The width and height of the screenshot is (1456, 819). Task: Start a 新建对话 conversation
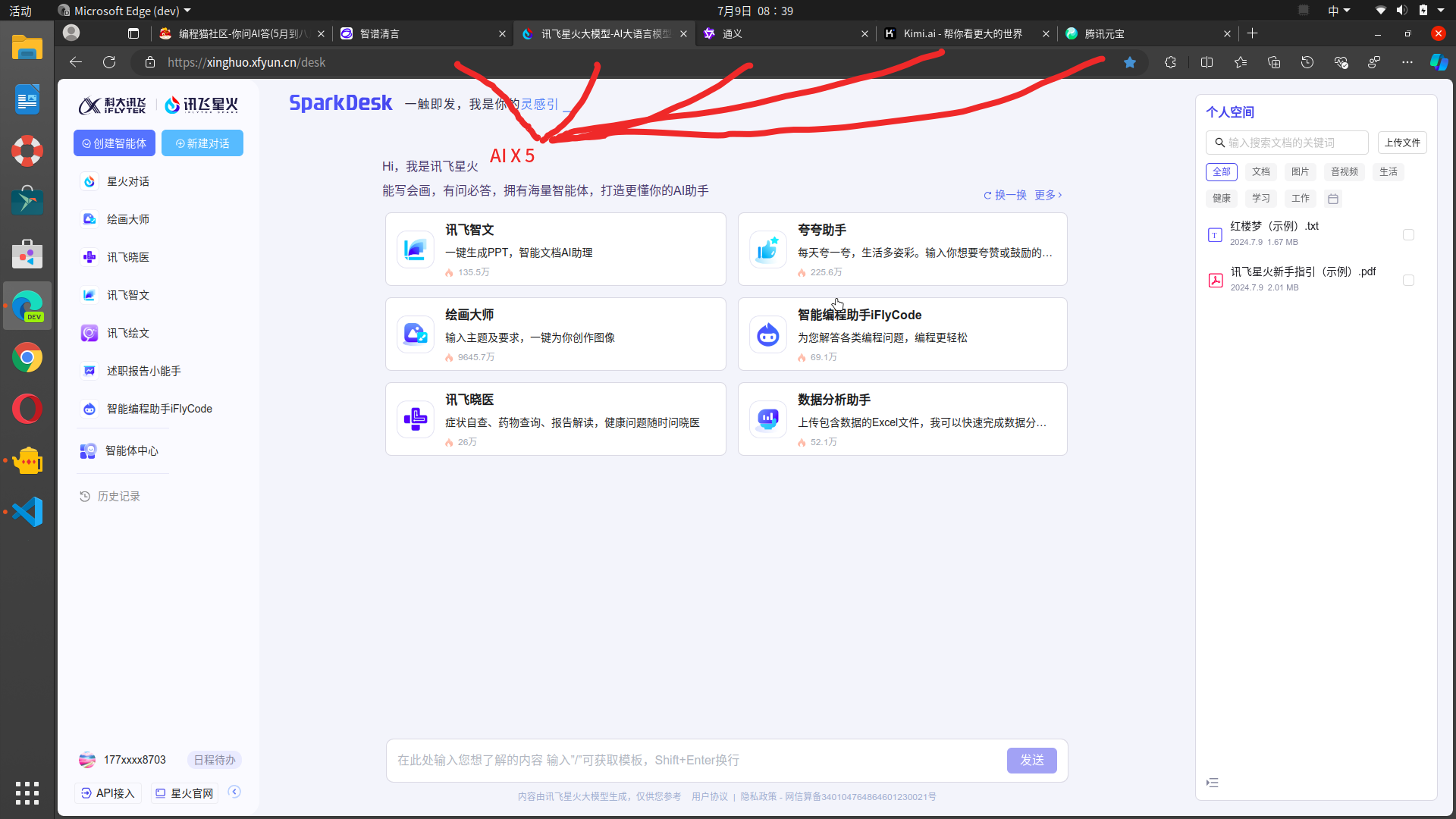pyautogui.click(x=202, y=143)
